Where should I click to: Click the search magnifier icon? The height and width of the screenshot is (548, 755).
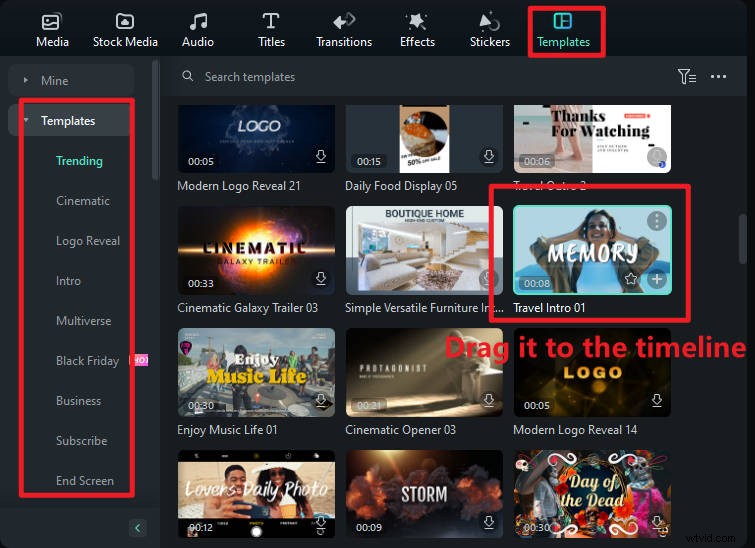coord(188,76)
